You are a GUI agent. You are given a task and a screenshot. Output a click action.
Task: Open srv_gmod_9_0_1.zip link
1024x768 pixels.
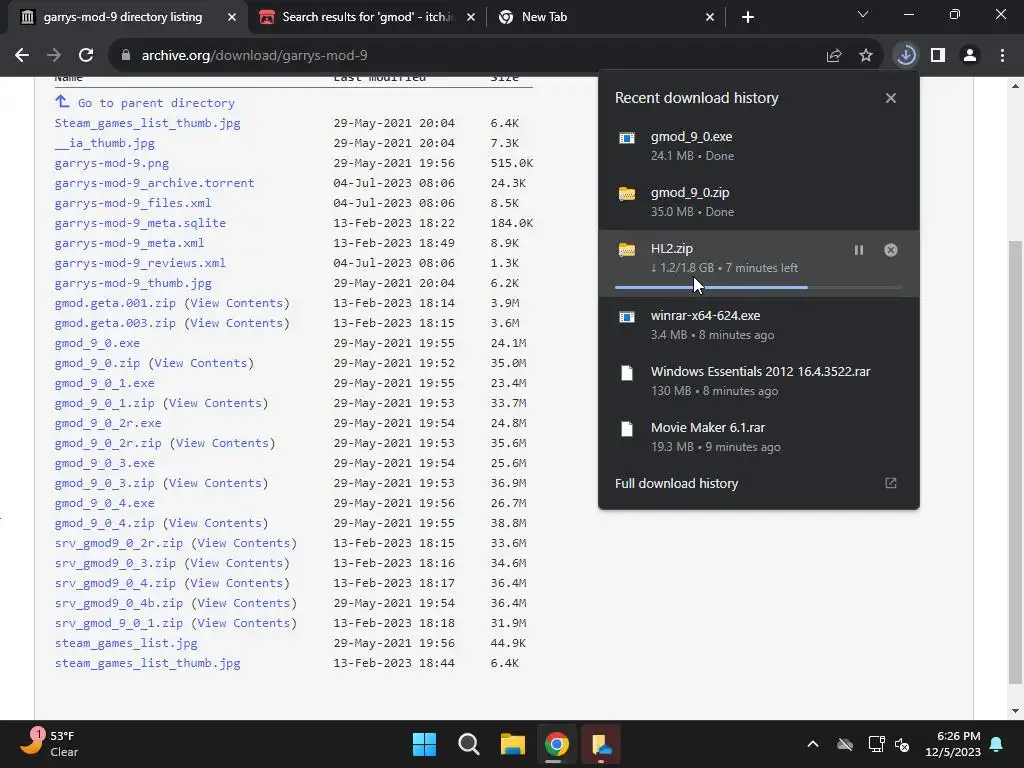[x=119, y=623]
